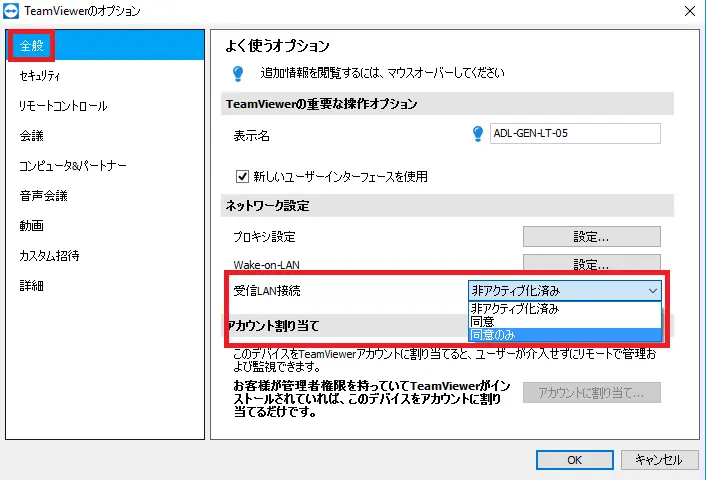Open プロキシ設定 with the 設定... button

591,236
